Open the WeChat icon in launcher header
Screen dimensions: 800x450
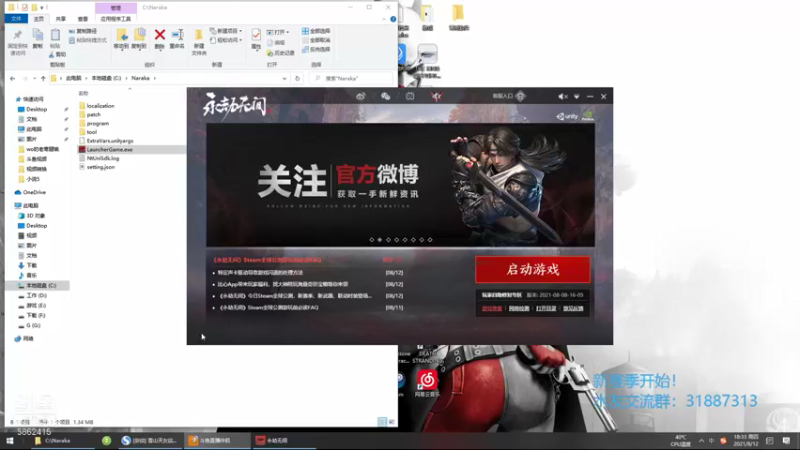[x=385, y=96]
